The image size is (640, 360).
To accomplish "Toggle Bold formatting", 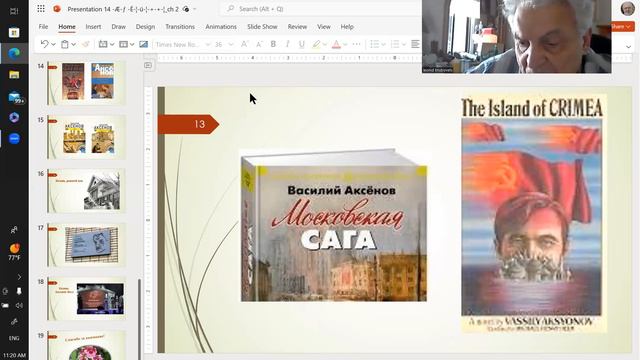I will coord(273,44).
